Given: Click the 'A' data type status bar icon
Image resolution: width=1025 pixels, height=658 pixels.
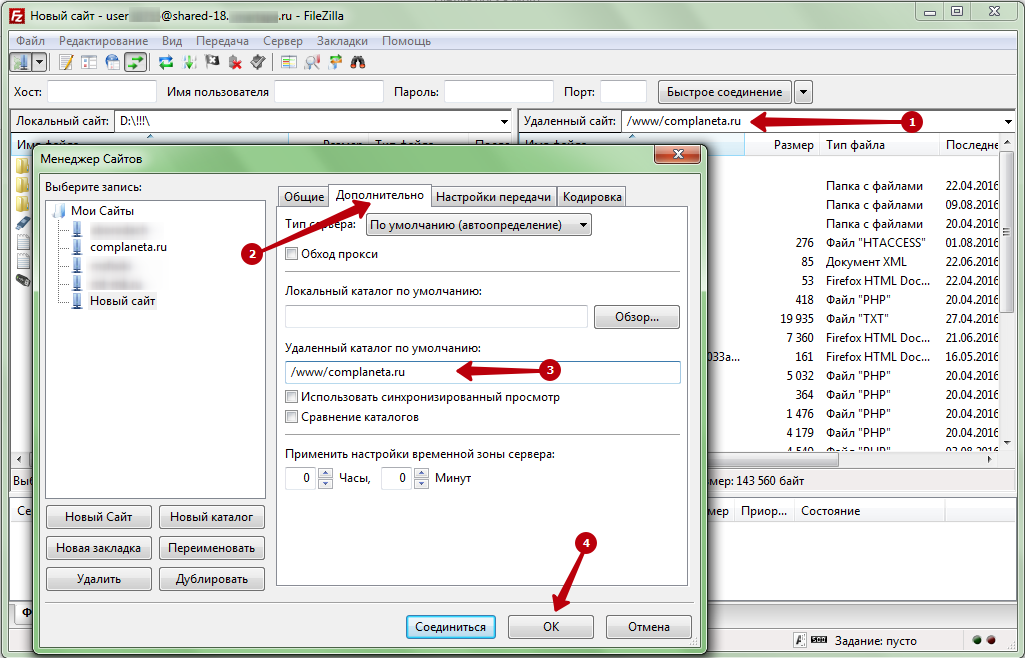Looking at the screenshot, I should click(799, 640).
